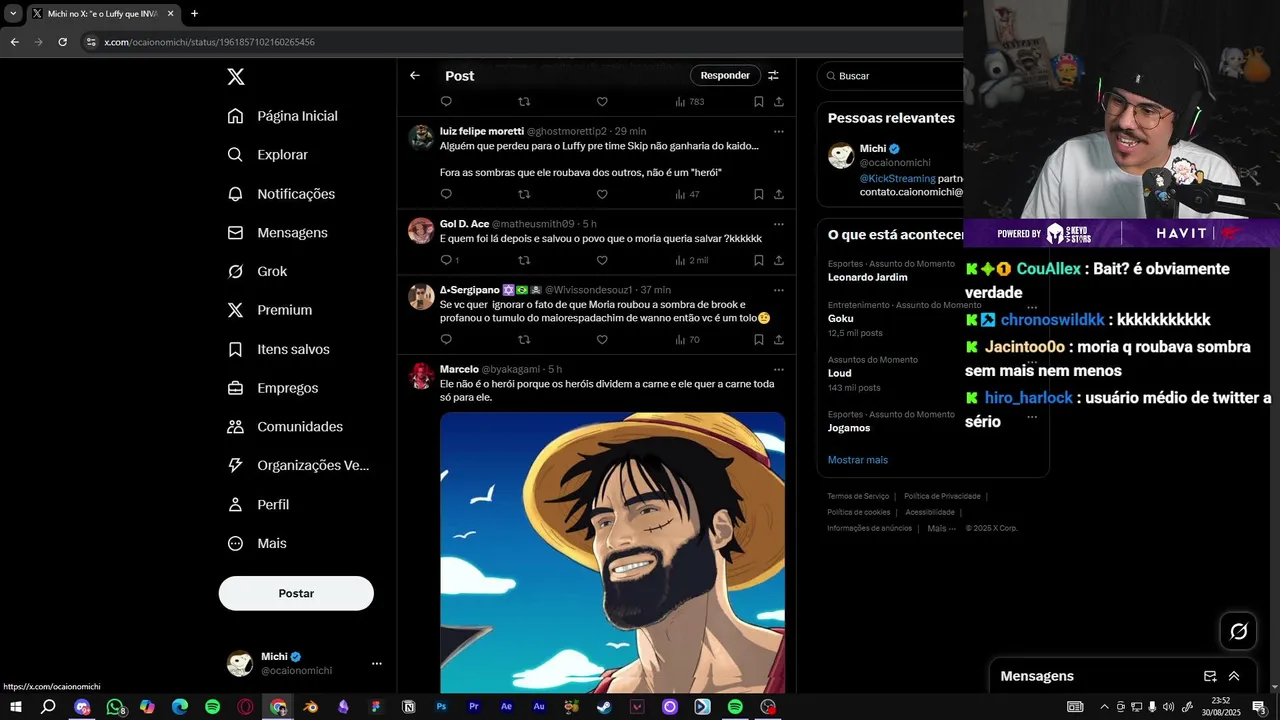Bookmark luiz felipe moretti's comment
The width and height of the screenshot is (1280, 720).
coord(759,194)
